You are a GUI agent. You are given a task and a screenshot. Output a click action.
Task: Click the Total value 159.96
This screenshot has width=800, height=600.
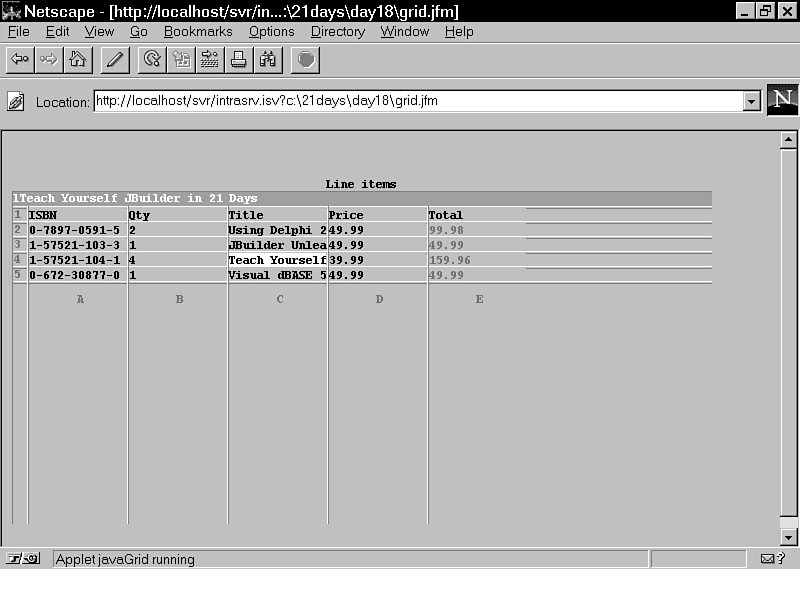pos(449,260)
